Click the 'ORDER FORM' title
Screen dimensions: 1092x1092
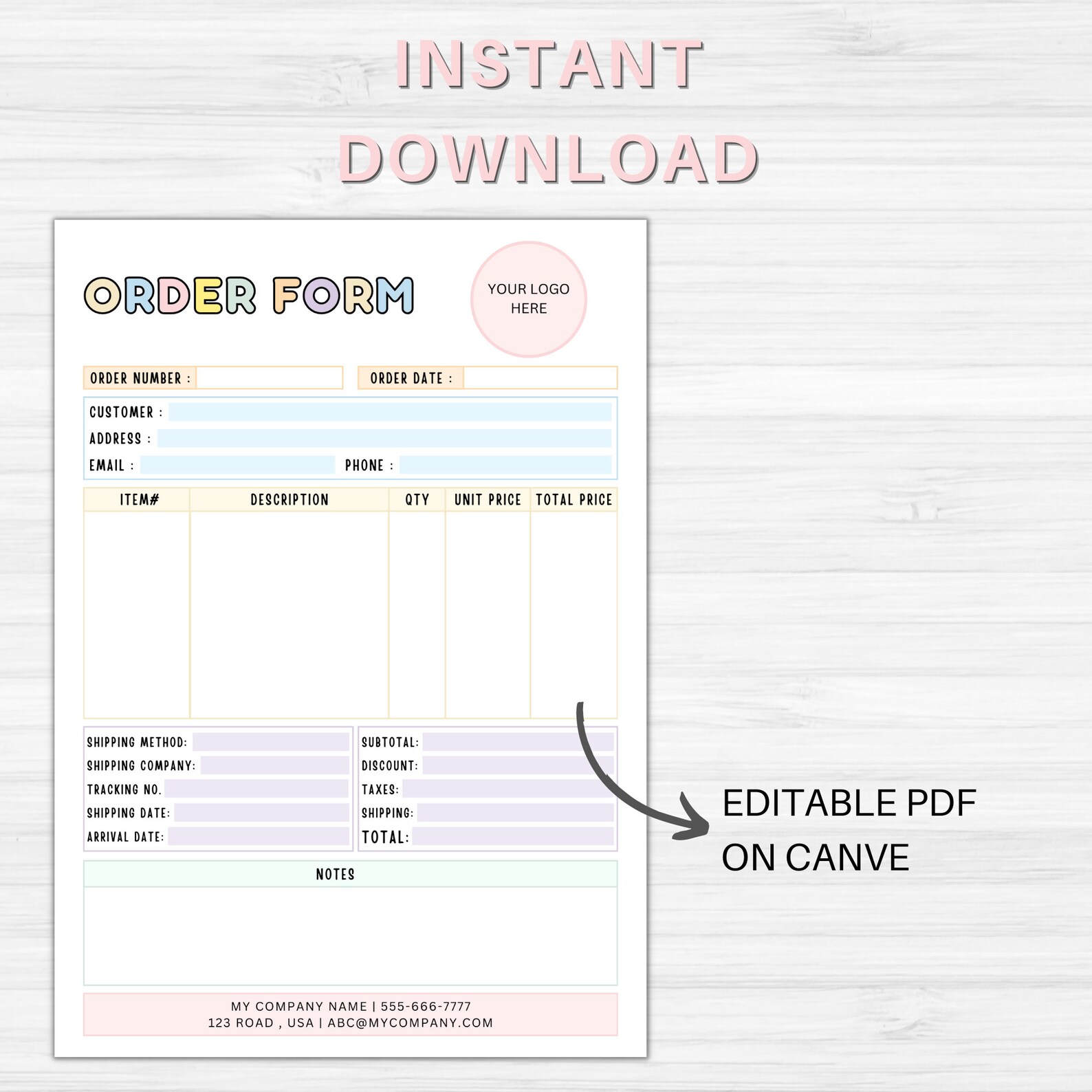coord(249,296)
